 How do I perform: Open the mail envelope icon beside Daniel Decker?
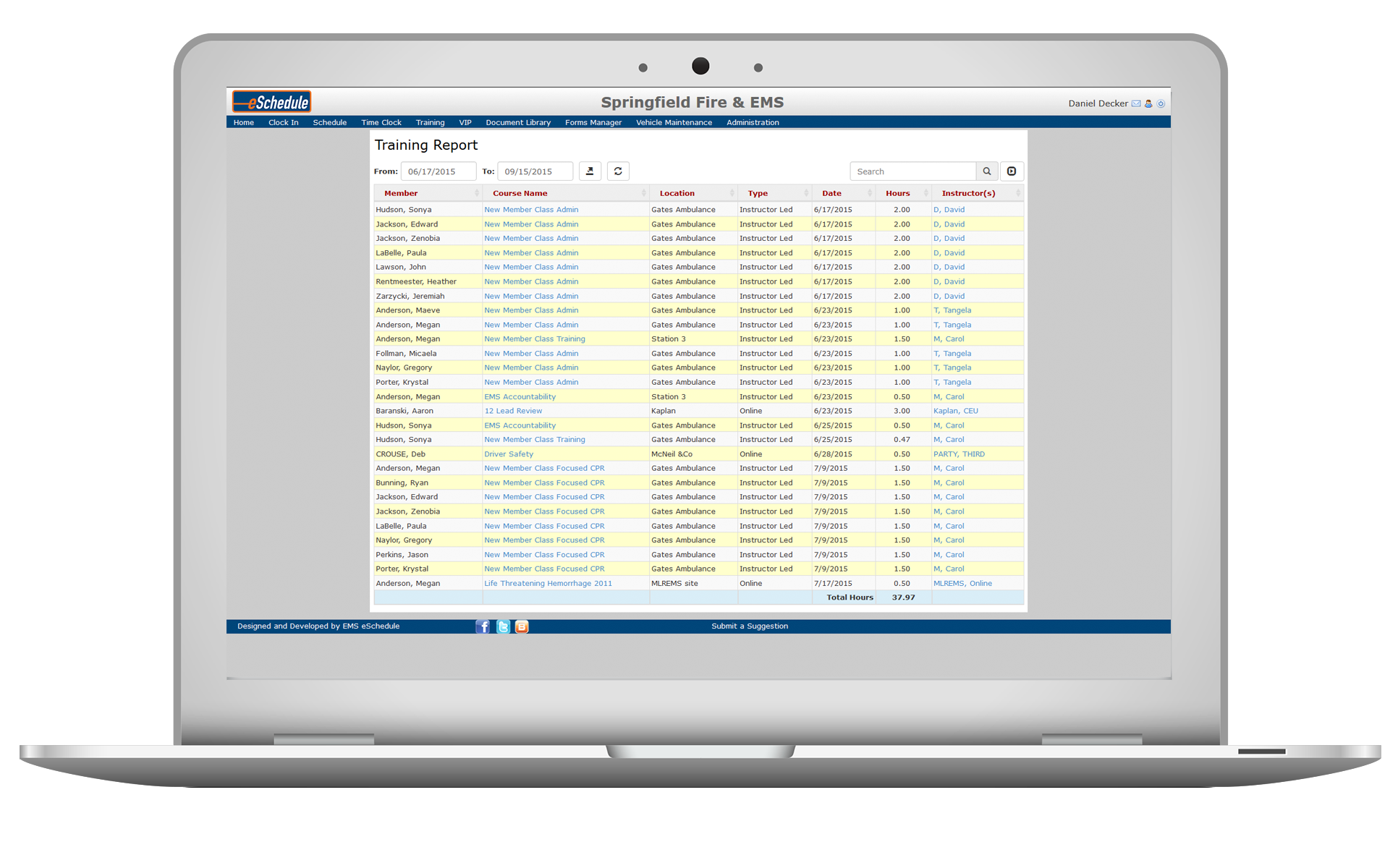click(x=1136, y=103)
